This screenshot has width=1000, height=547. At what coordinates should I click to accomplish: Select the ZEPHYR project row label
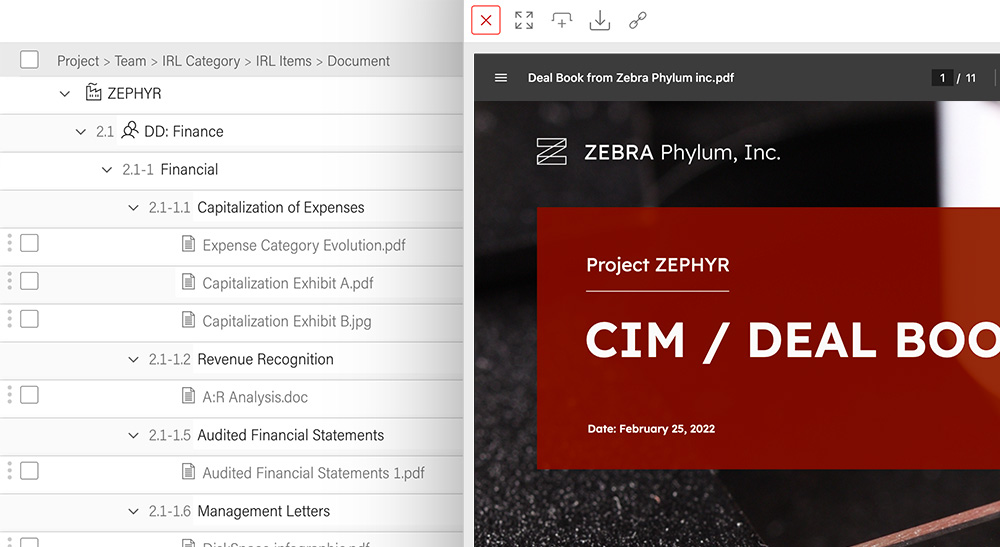(x=134, y=93)
